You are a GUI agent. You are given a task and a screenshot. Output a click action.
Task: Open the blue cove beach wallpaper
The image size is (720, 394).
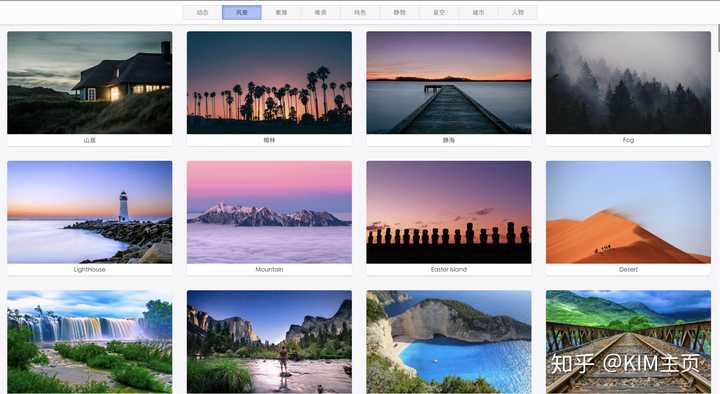pos(449,342)
